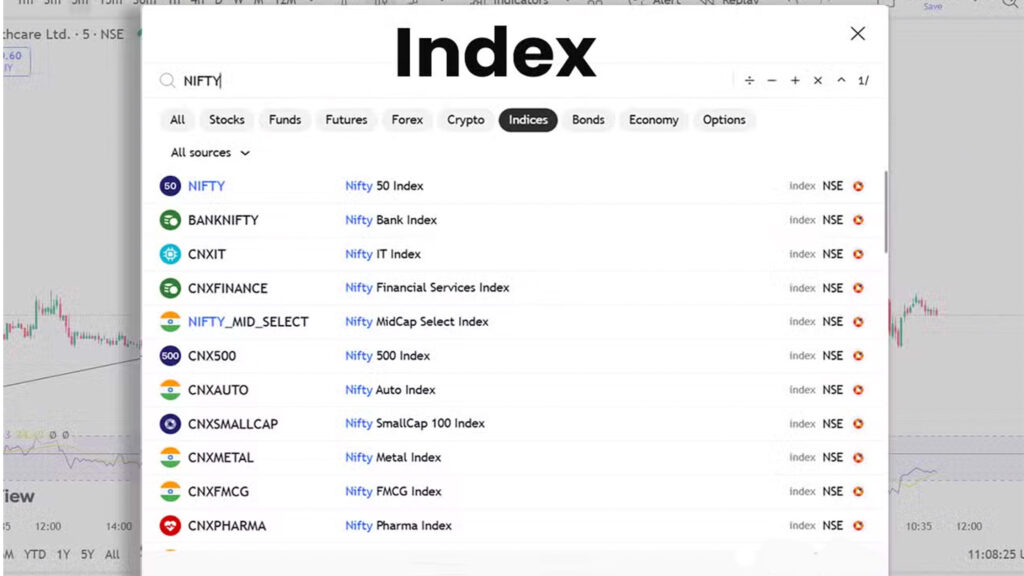Click the CNXFMCG India flag icon

[170, 492]
